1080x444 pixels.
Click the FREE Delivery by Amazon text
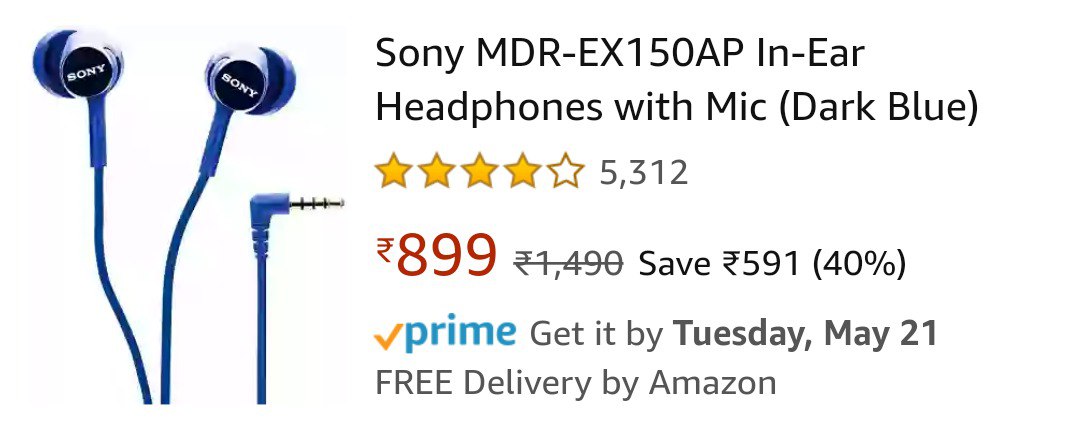[576, 383]
